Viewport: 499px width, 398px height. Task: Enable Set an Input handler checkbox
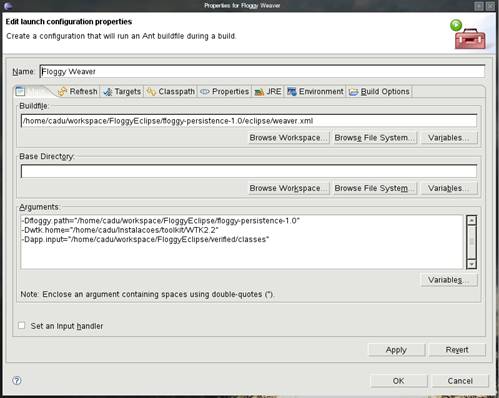click(x=22, y=325)
